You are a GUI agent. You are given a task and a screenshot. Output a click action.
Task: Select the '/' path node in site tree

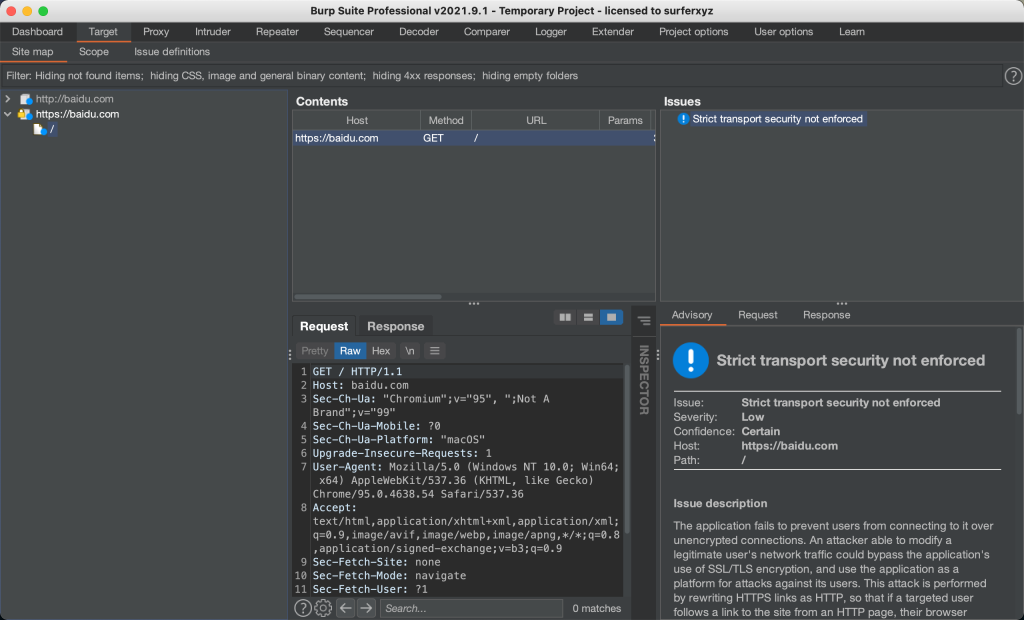pyautogui.click(x=52, y=129)
